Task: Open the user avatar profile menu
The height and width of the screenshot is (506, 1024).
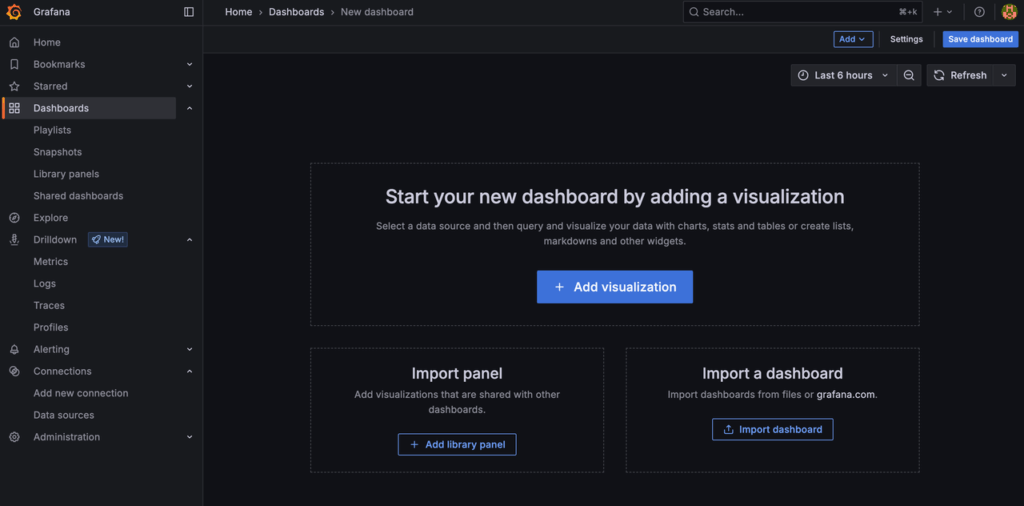Action: click(1009, 12)
